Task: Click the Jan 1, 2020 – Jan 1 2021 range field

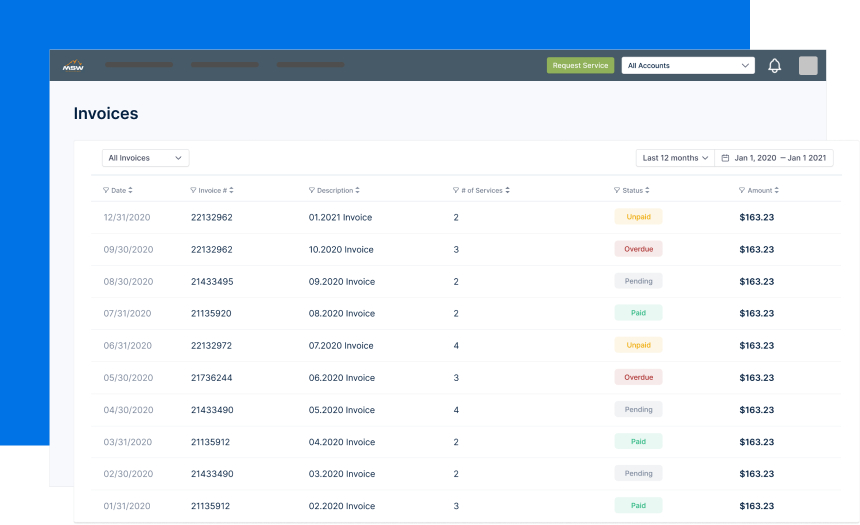Action: pyautogui.click(x=774, y=158)
